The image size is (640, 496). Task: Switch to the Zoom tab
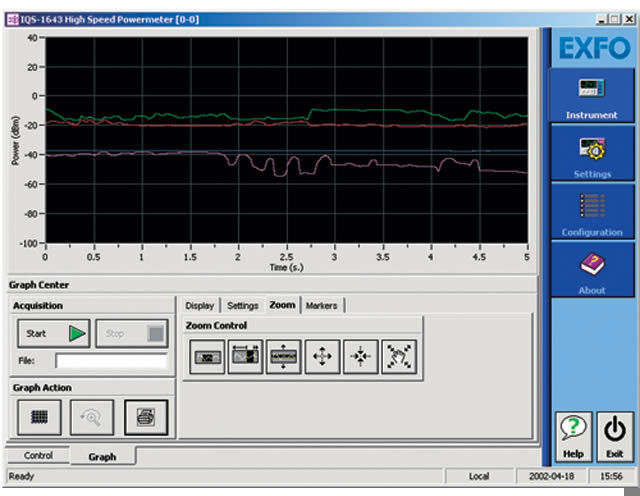pyautogui.click(x=282, y=305)
